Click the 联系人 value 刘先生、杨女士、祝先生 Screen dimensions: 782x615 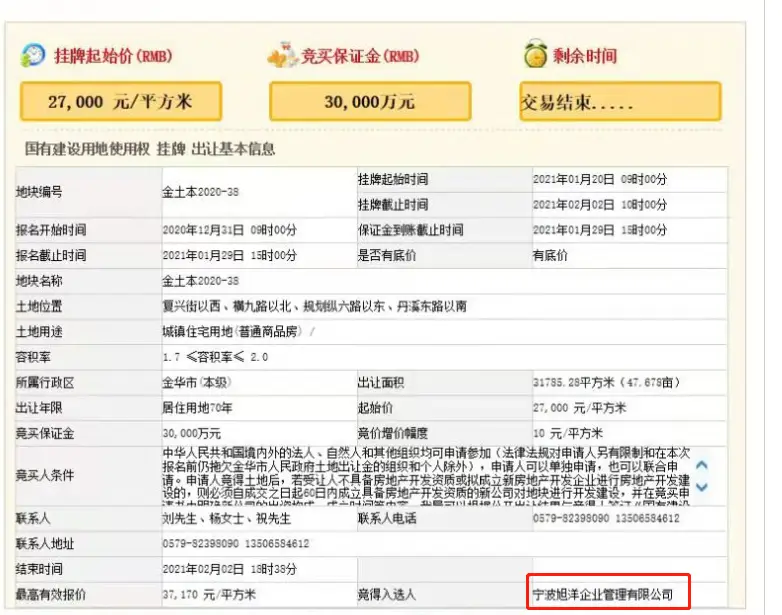point(226,519)
